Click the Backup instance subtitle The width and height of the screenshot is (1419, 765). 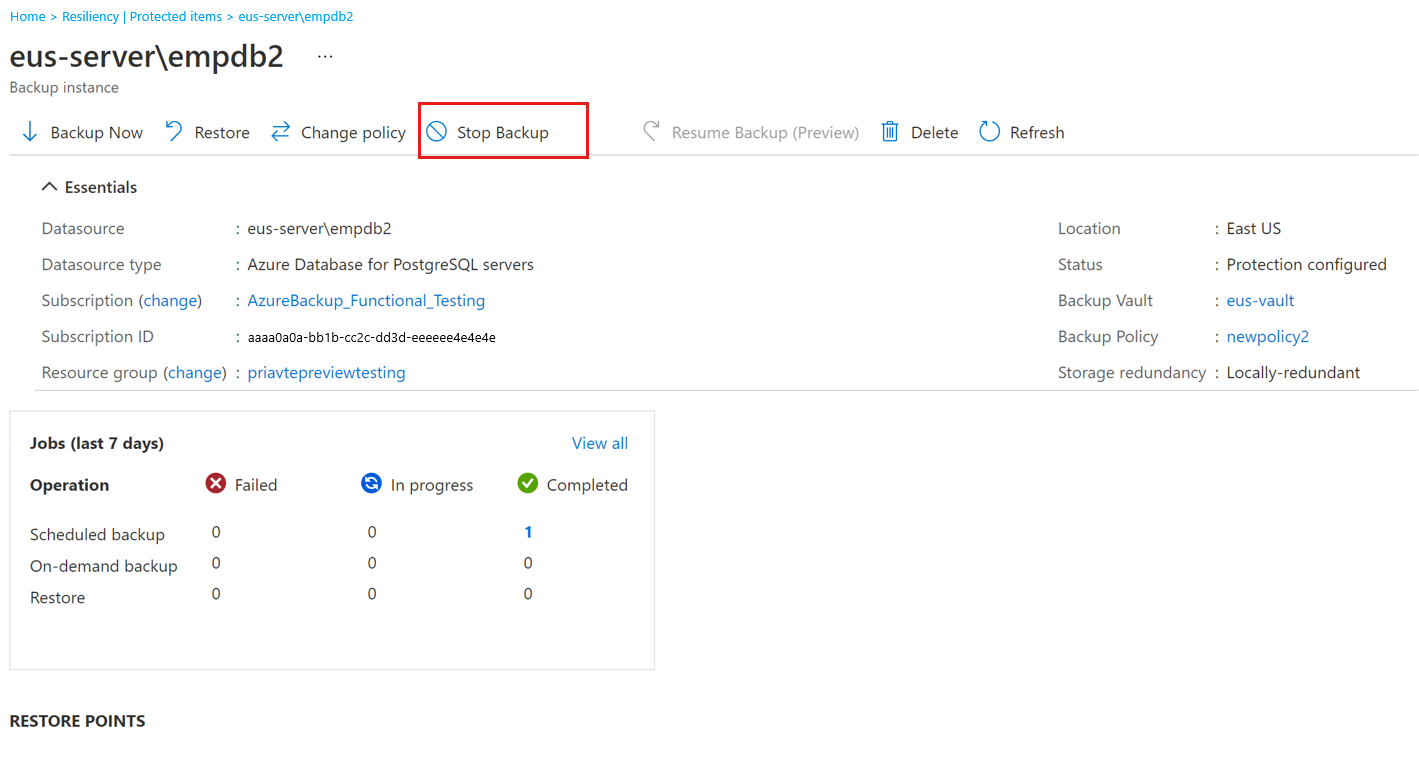coord(64,88)
